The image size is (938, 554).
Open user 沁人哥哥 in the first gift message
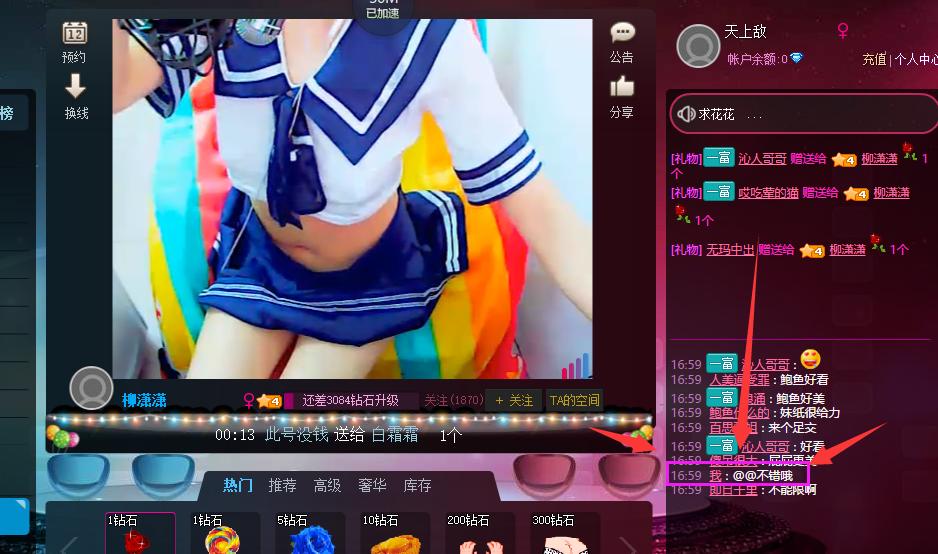pos(762,159)
